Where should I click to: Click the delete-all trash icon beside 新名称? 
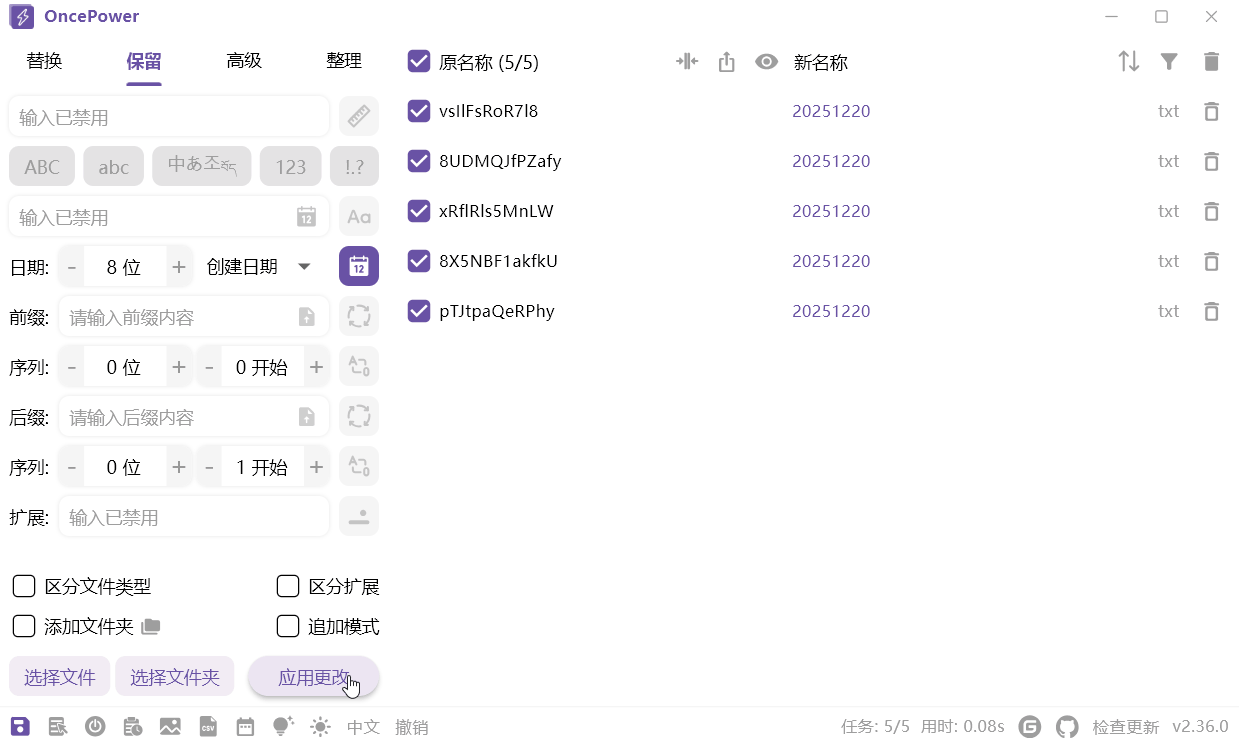pos(1211,61)
